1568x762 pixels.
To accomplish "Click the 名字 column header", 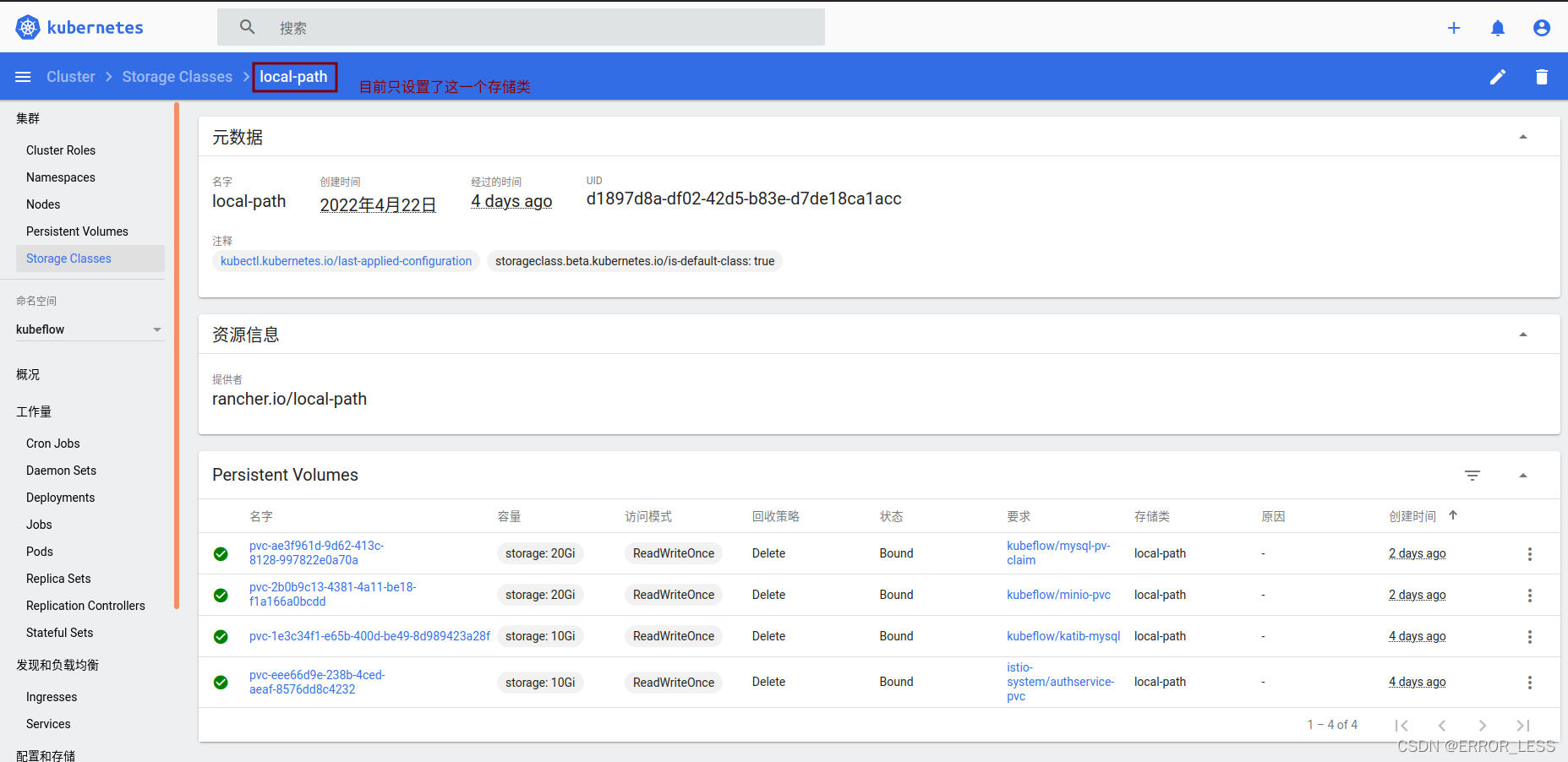I will 261,516.
